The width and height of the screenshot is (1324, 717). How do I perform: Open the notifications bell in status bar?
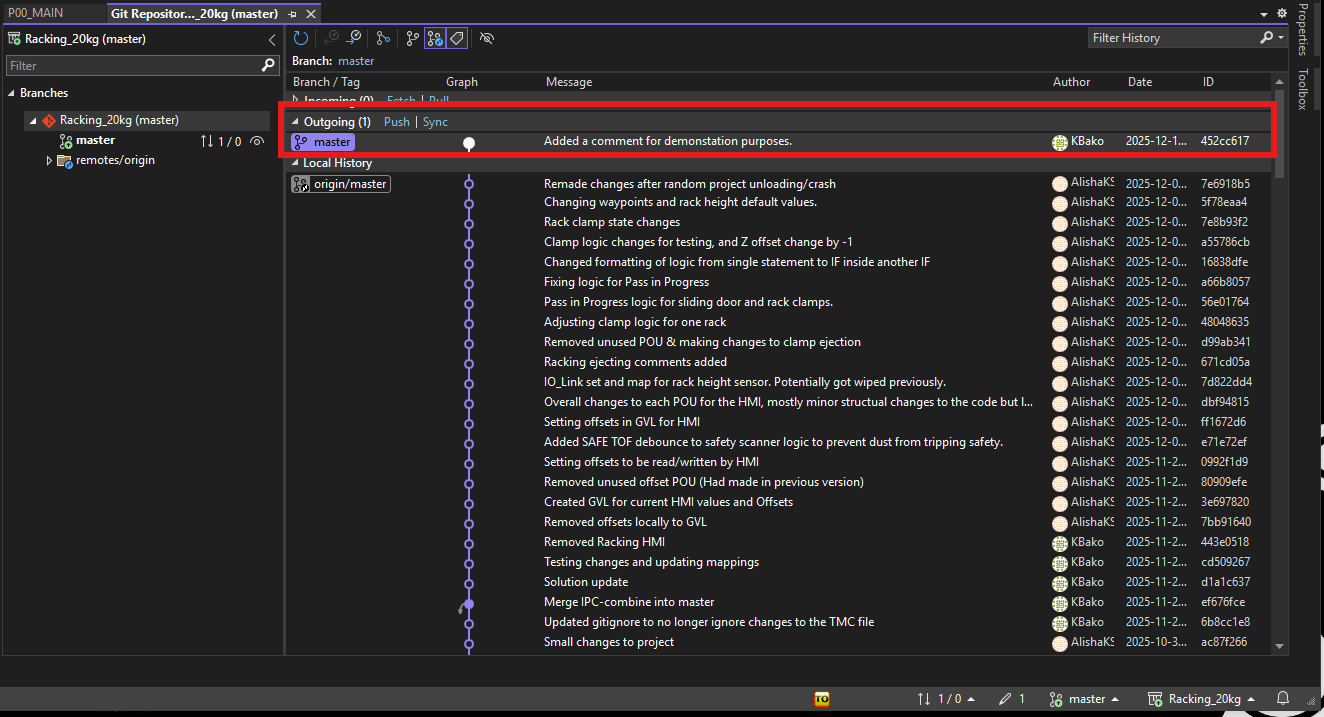(x=1283, y=699)
